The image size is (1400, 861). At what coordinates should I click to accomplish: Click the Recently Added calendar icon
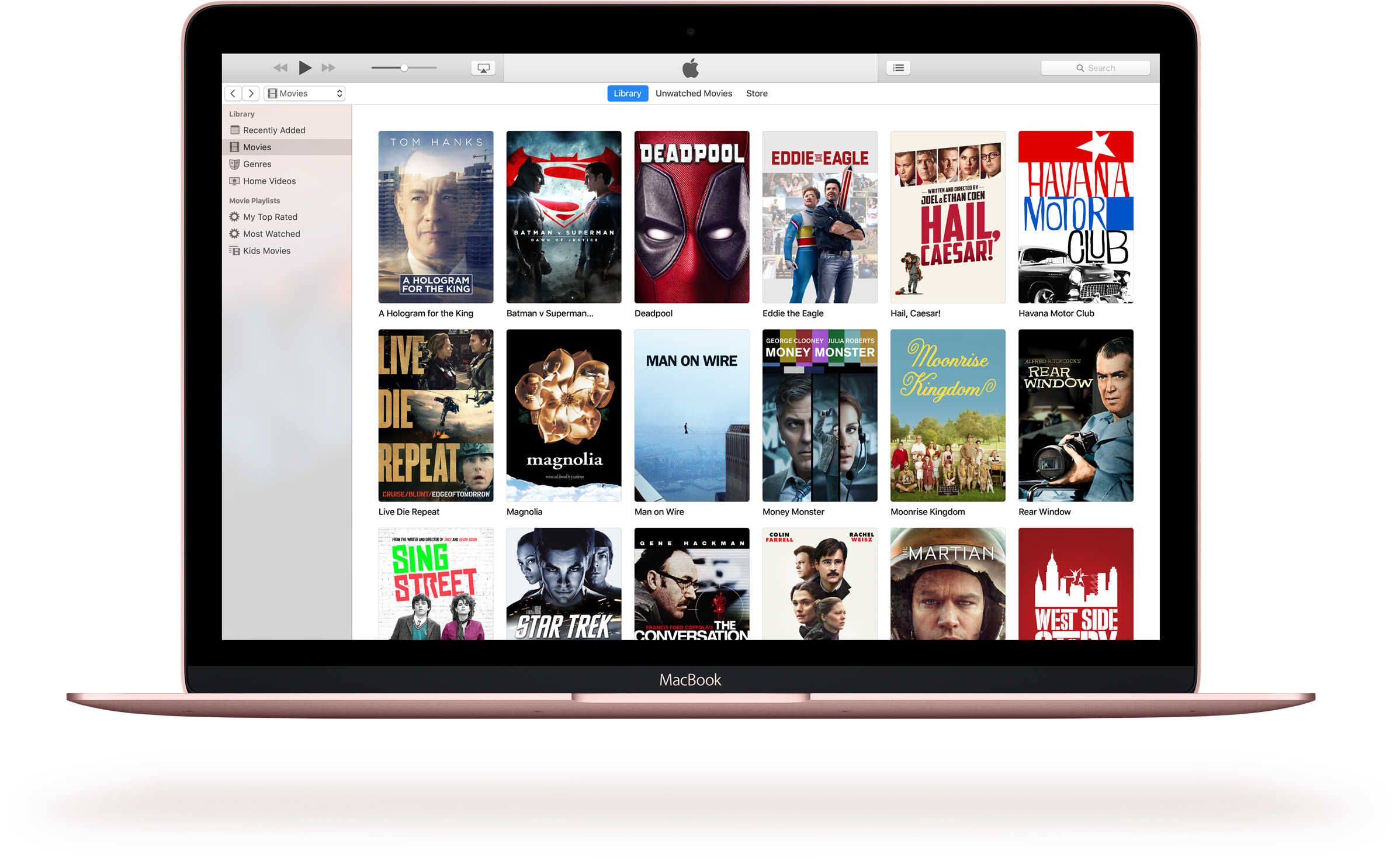(235, 130)
